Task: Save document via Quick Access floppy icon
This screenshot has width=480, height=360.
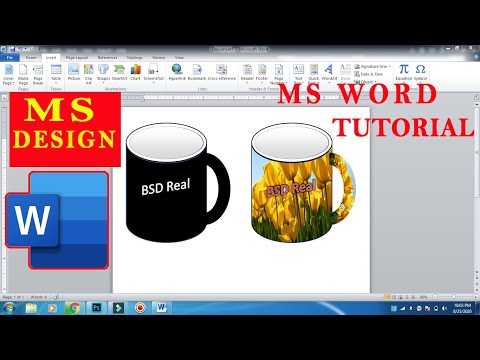Action: coord(13,49)
